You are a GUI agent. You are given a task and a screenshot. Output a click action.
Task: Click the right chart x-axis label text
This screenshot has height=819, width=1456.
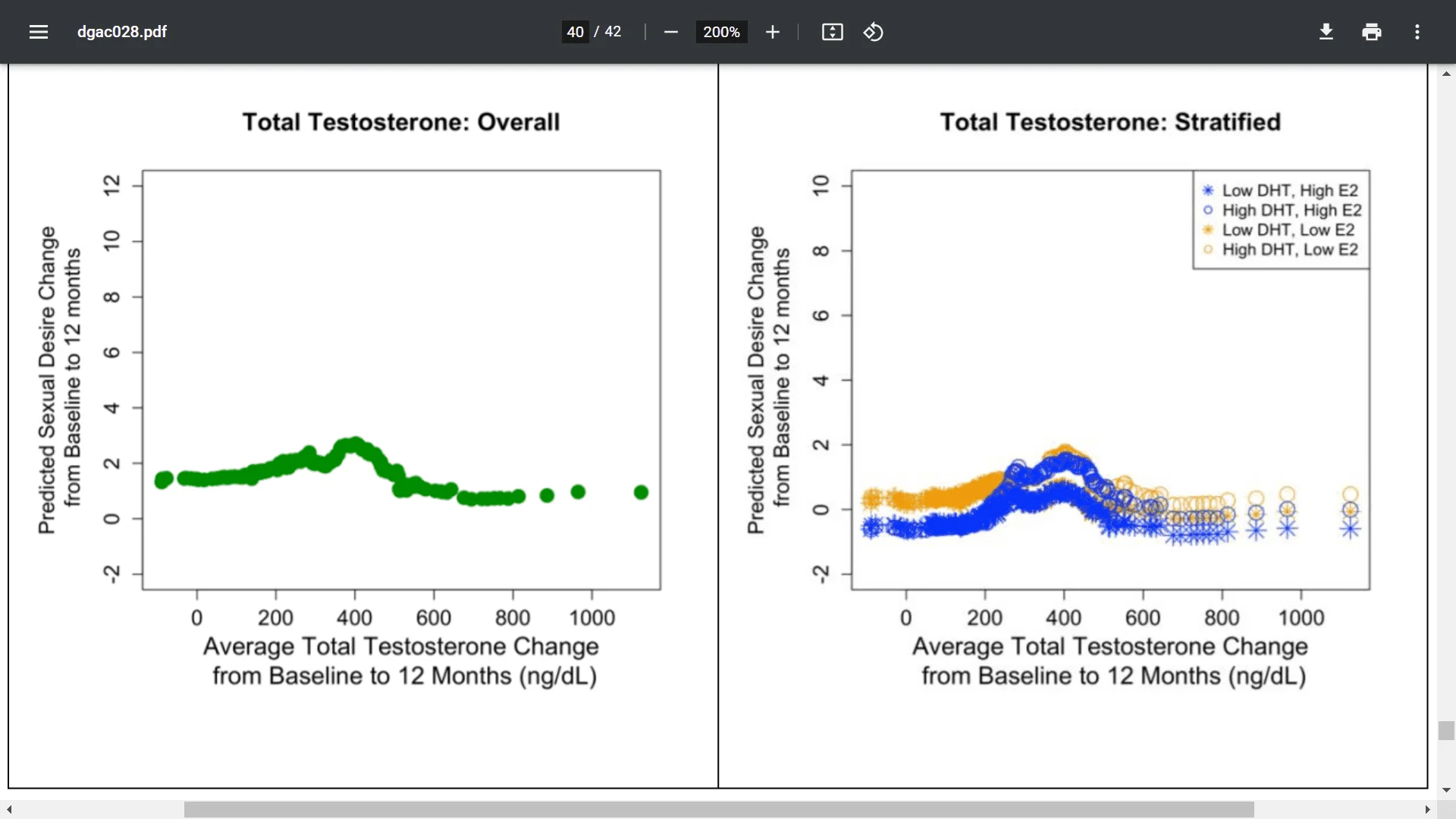pyautogui.click(x=1111, y=661)
